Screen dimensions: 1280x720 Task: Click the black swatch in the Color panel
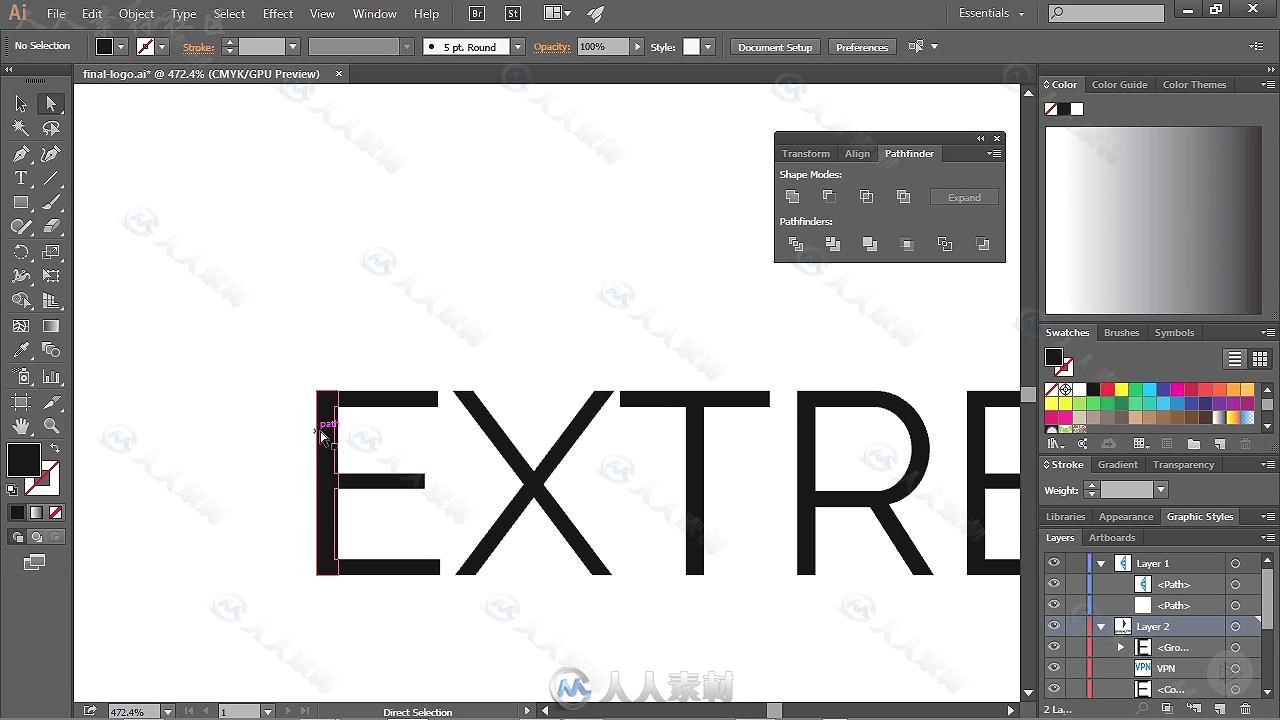[x=1064, y=109]
